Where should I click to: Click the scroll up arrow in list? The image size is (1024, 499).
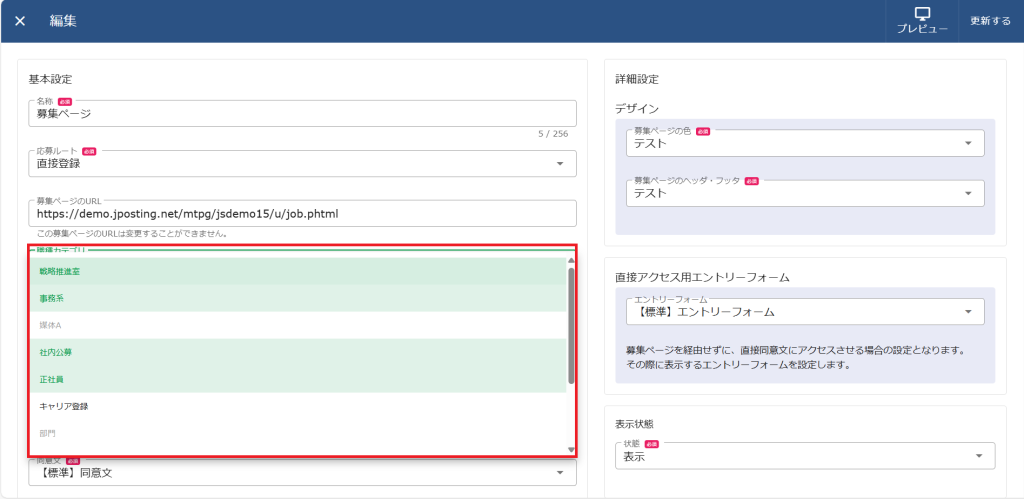pyautogui.click(x=571, y=262)
